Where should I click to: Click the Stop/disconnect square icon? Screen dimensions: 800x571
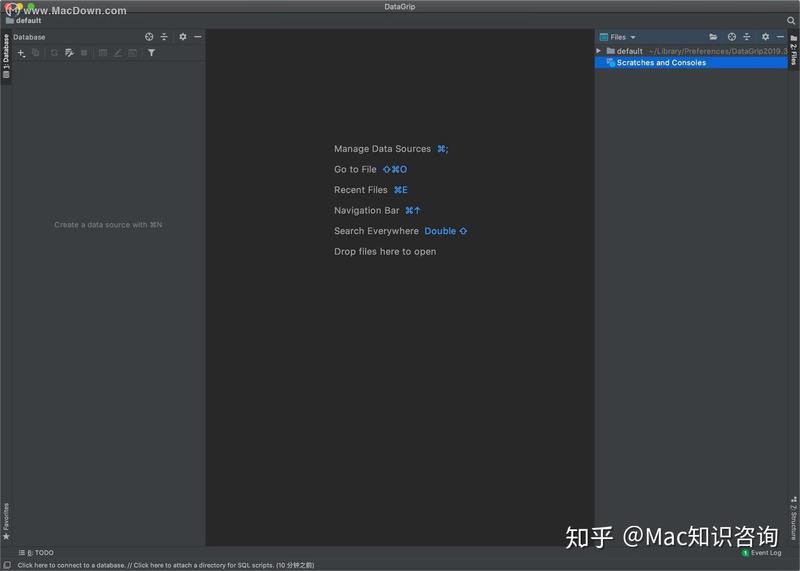(x=84, y=53)
